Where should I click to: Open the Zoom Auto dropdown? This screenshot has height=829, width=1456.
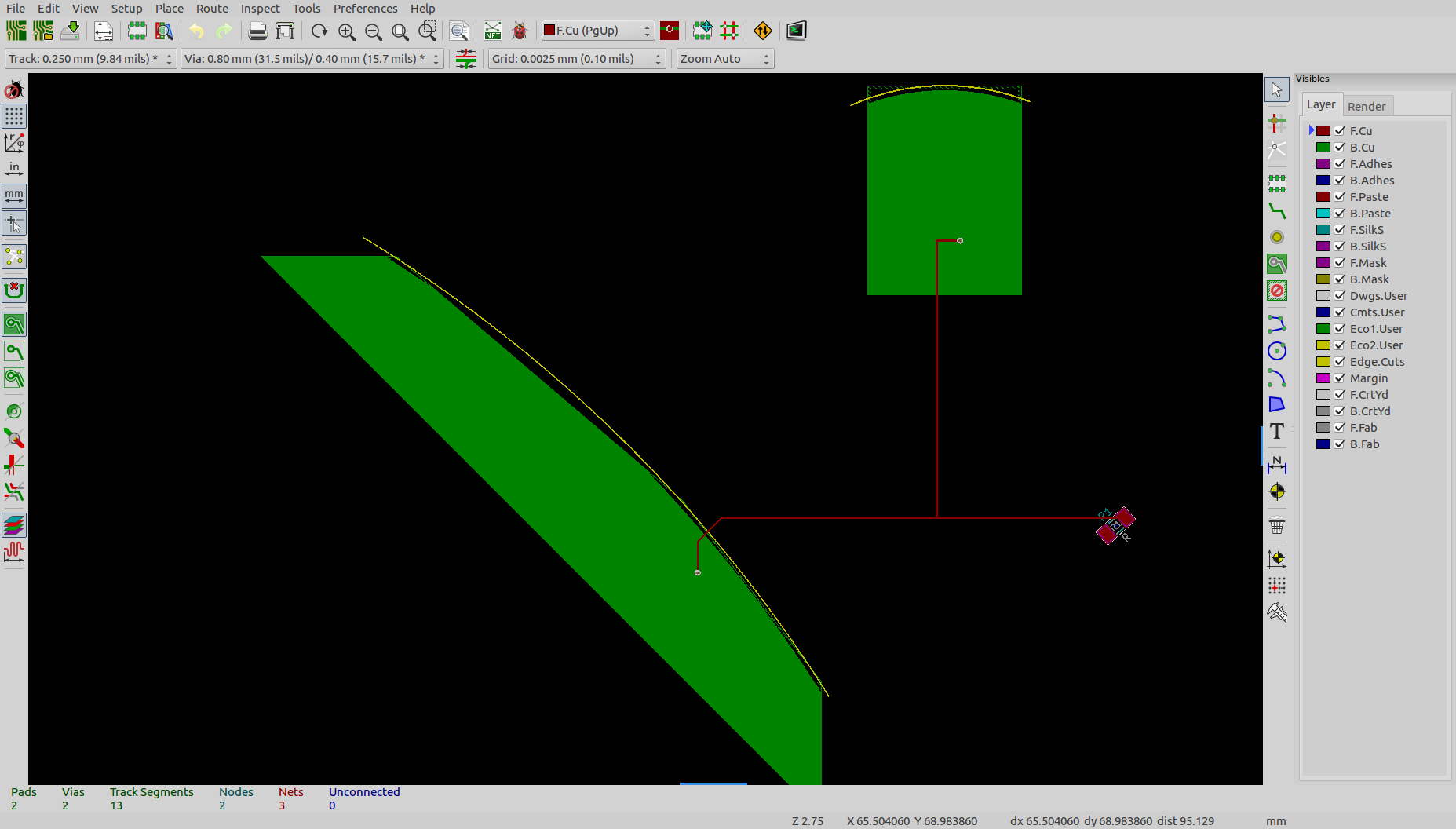724,59
